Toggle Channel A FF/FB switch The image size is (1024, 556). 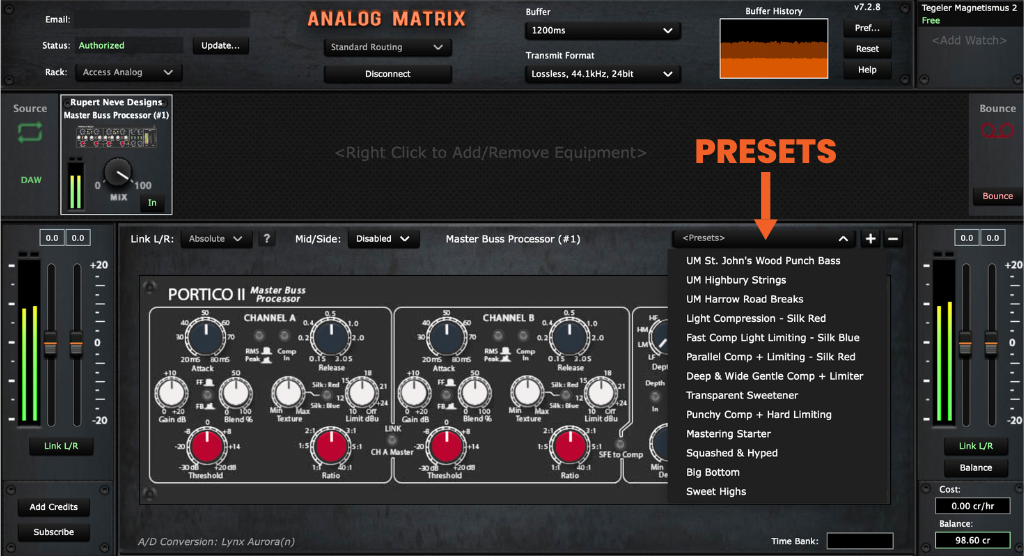coord(207,395)
